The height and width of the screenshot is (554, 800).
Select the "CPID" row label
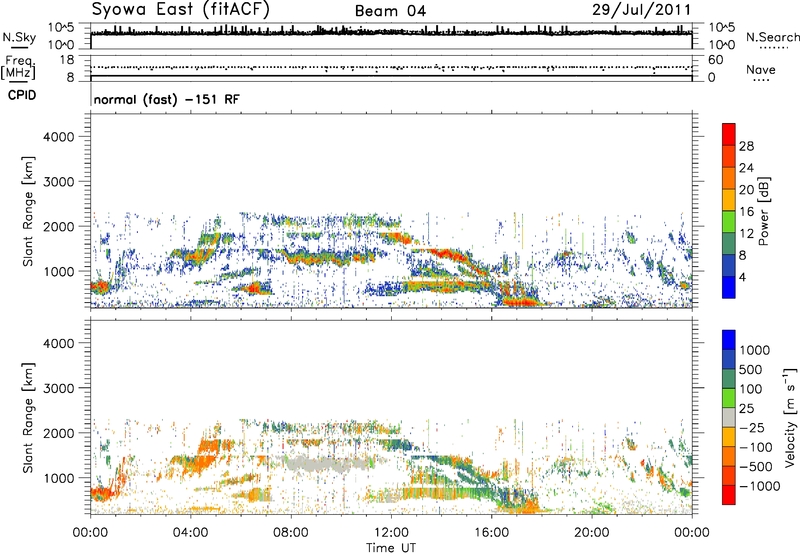pyautogui.click(x=22, y=95)
